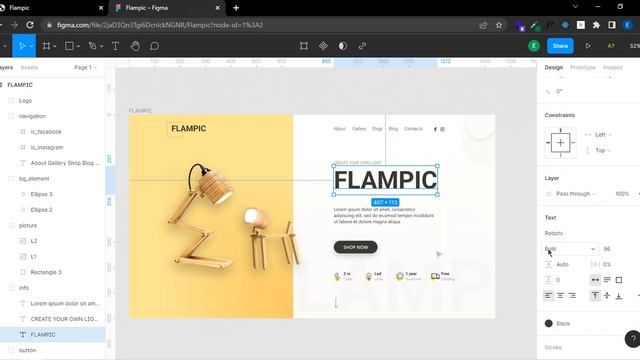Screen dimensions: 640x360
Task: Open the Page 1 dropdown
Action: 85,67
